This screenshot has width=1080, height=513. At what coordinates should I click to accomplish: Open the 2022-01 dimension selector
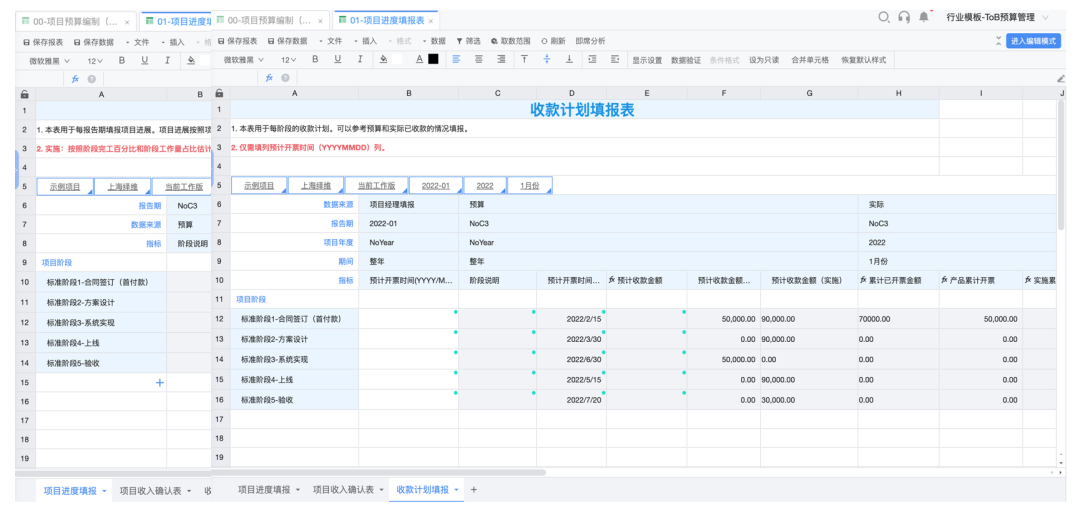[x=436, y=185]
